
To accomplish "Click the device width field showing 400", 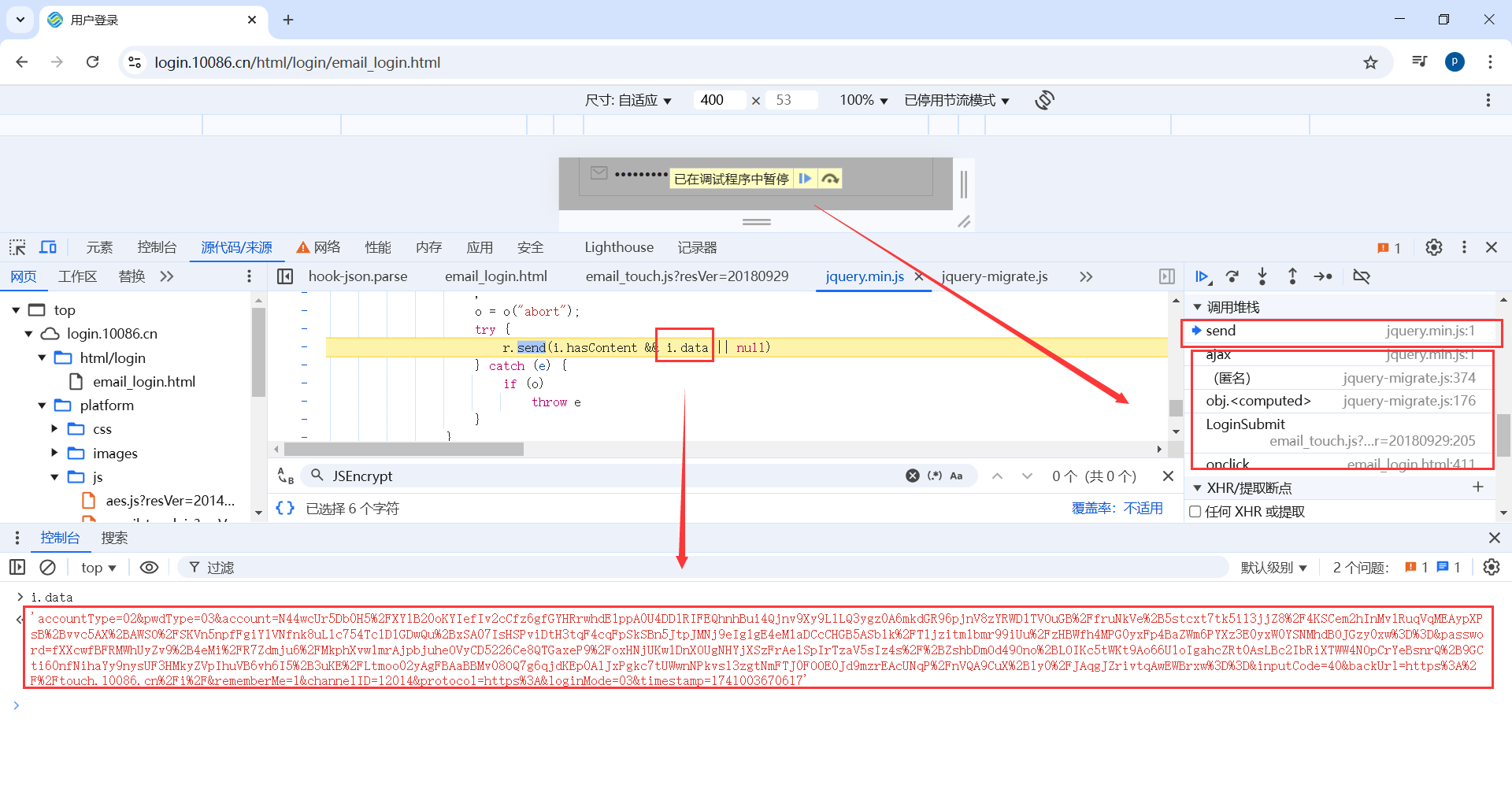I will pos(719,100).
